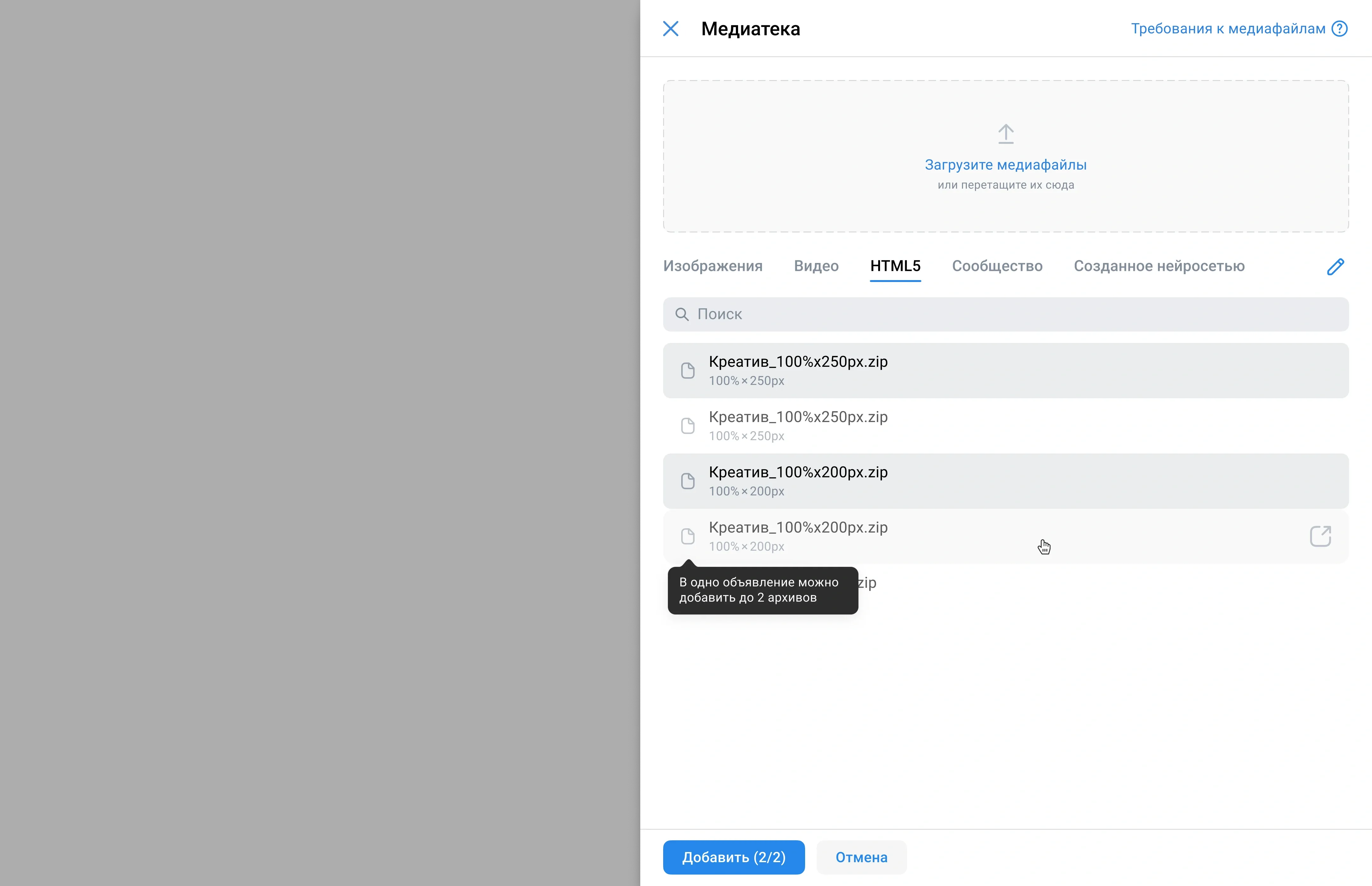This screenshot has width=1372, height=886.
Task: Switch to the Изображения tab
Action: coord(713,266)
